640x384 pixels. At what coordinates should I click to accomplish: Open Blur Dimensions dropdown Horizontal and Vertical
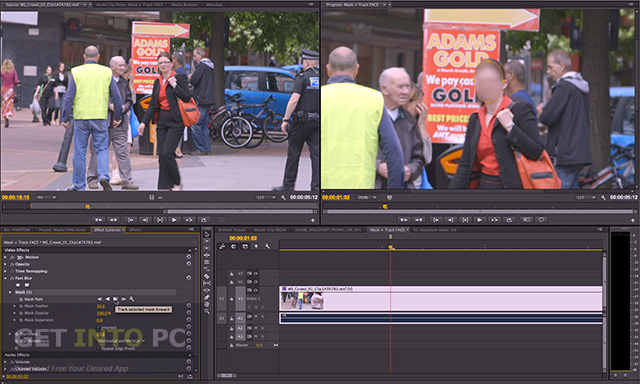tap(121, 341)
